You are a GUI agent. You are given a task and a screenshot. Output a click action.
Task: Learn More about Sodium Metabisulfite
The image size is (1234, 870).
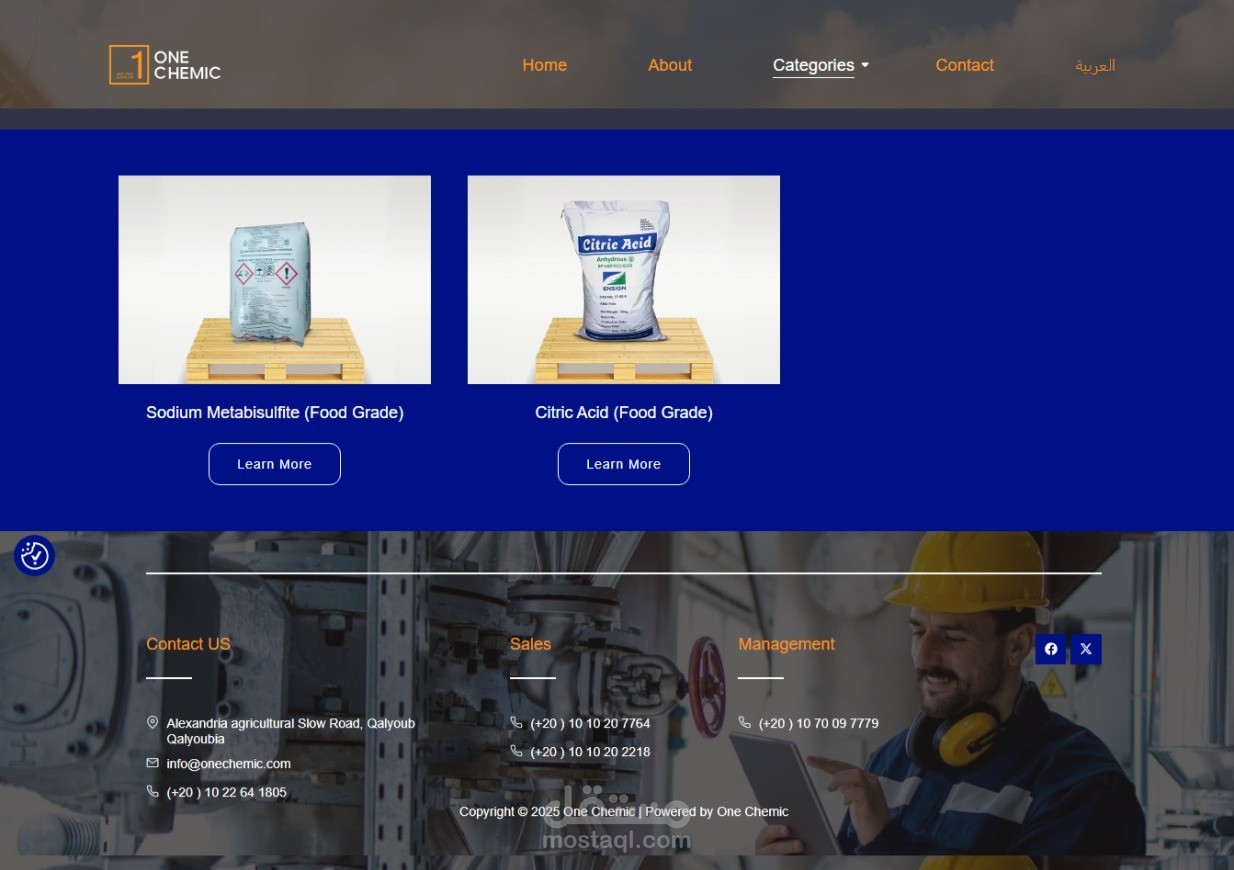274,464
